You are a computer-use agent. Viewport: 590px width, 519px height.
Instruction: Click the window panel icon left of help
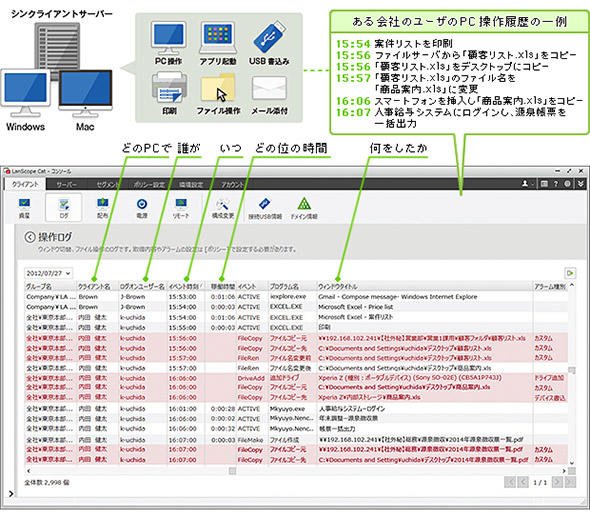click(x=544, y=184)
